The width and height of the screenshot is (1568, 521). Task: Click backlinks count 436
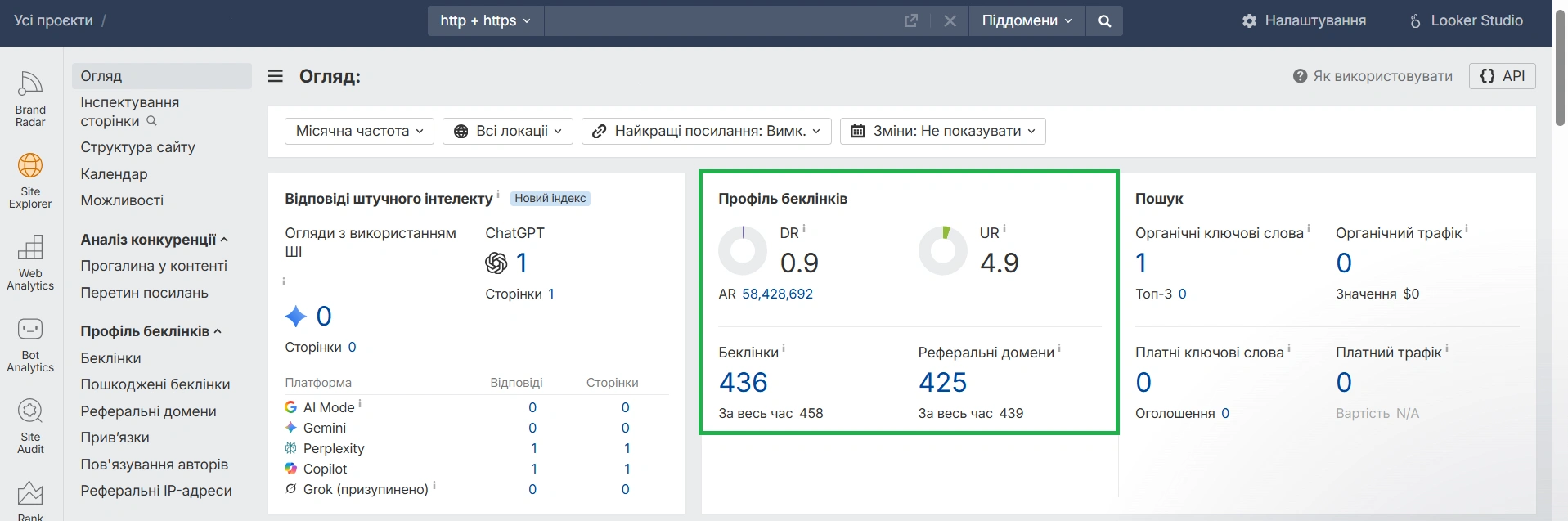click(x=744, y=382)
